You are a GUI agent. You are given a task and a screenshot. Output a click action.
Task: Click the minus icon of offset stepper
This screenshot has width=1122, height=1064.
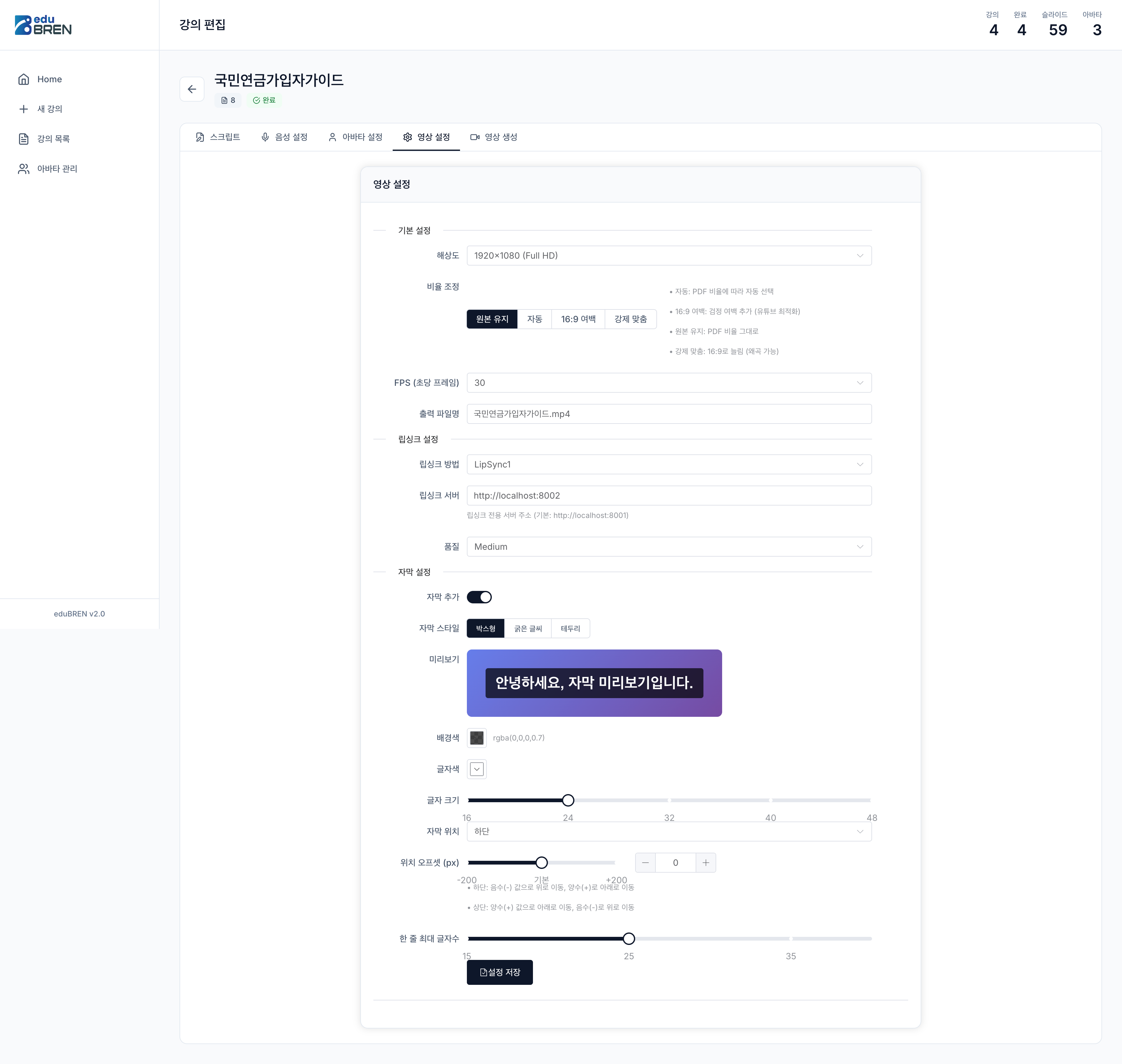[645, 863]
